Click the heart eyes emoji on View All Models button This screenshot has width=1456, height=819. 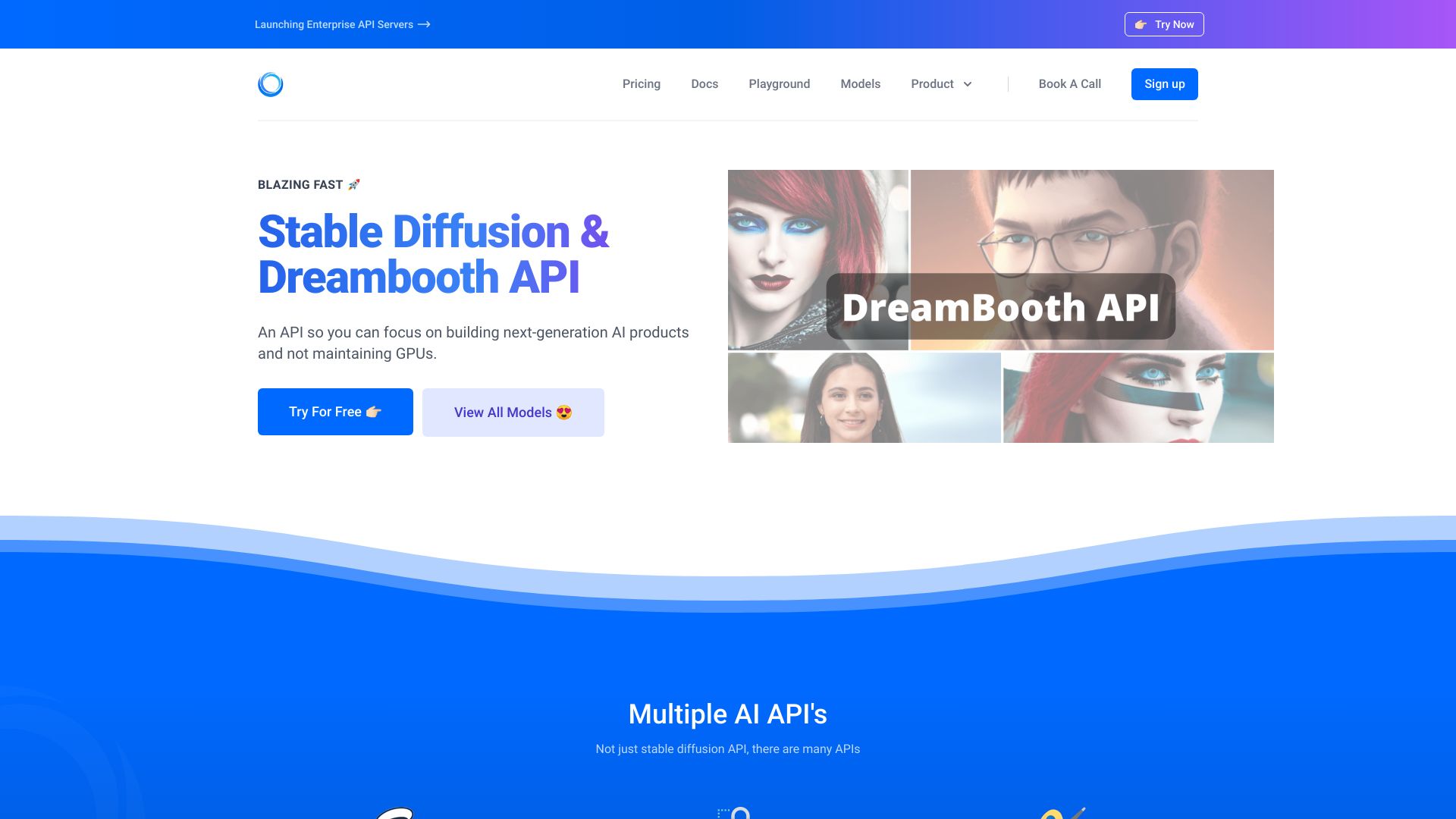click(x=564, y=412)
